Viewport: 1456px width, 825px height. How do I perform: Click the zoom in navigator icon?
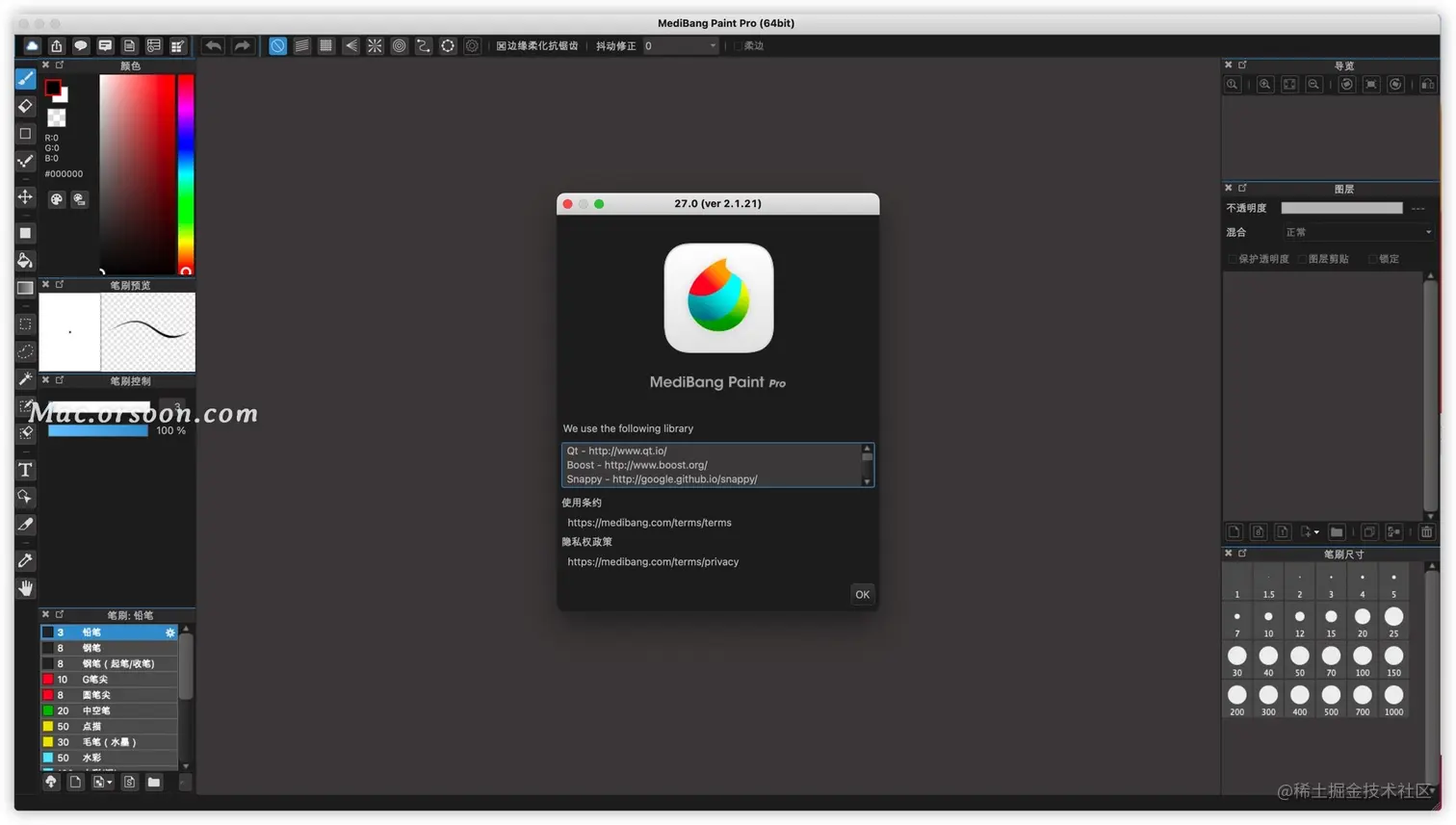click(1265, 85)
